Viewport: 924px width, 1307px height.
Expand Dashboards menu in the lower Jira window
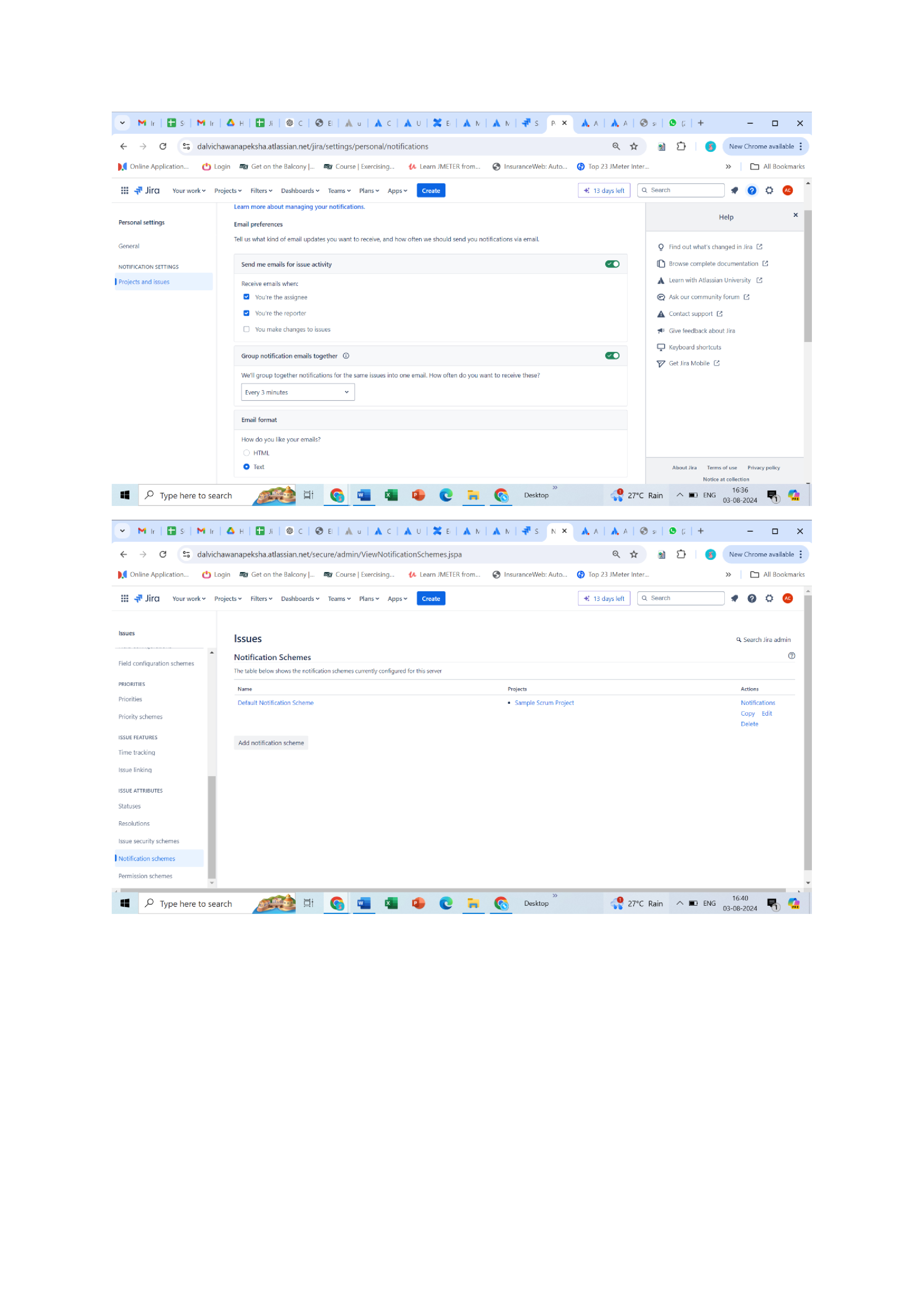pyautogui.click(x=300, y=599)
